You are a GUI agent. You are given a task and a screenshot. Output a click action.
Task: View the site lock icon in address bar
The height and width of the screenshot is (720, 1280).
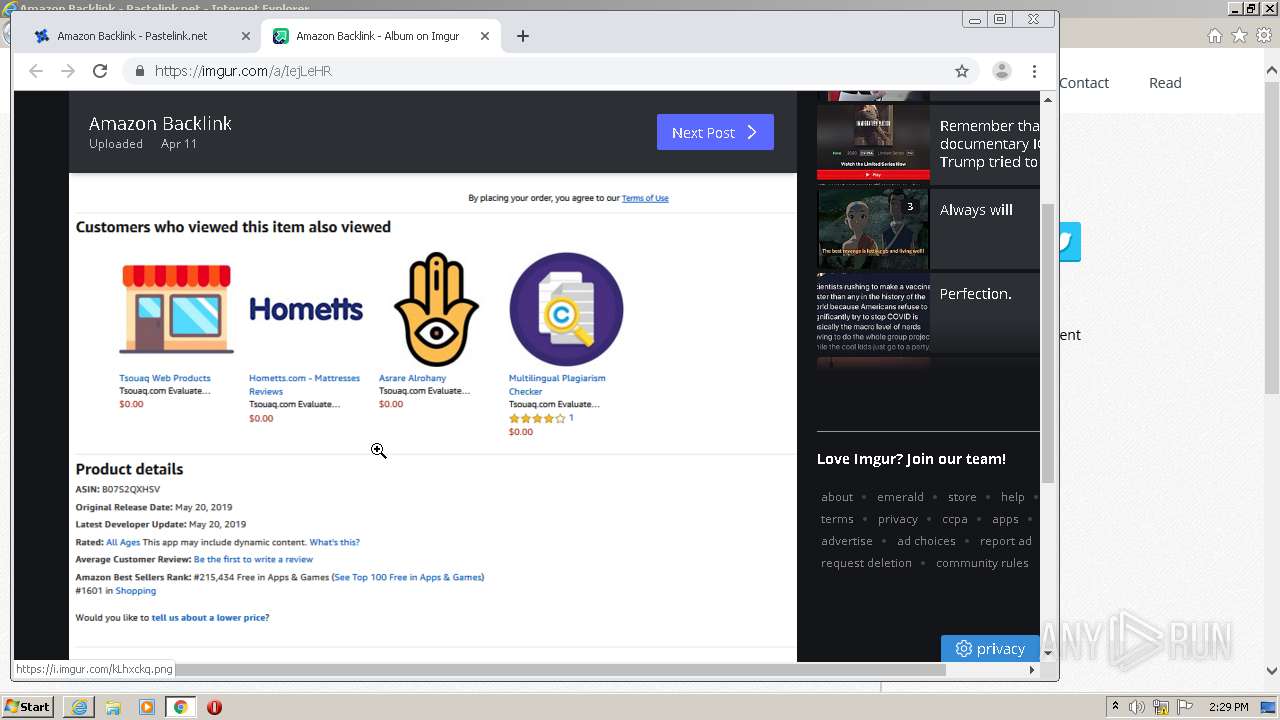click(140, 71)
